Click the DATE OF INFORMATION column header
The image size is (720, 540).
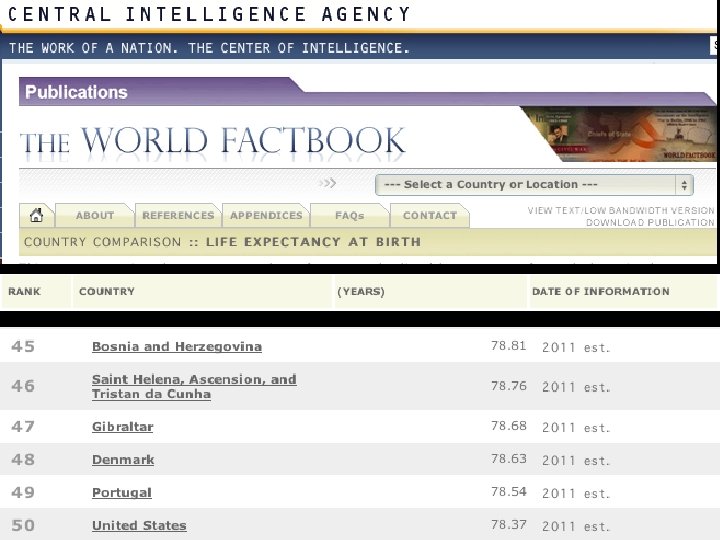(x=601, y=291)
